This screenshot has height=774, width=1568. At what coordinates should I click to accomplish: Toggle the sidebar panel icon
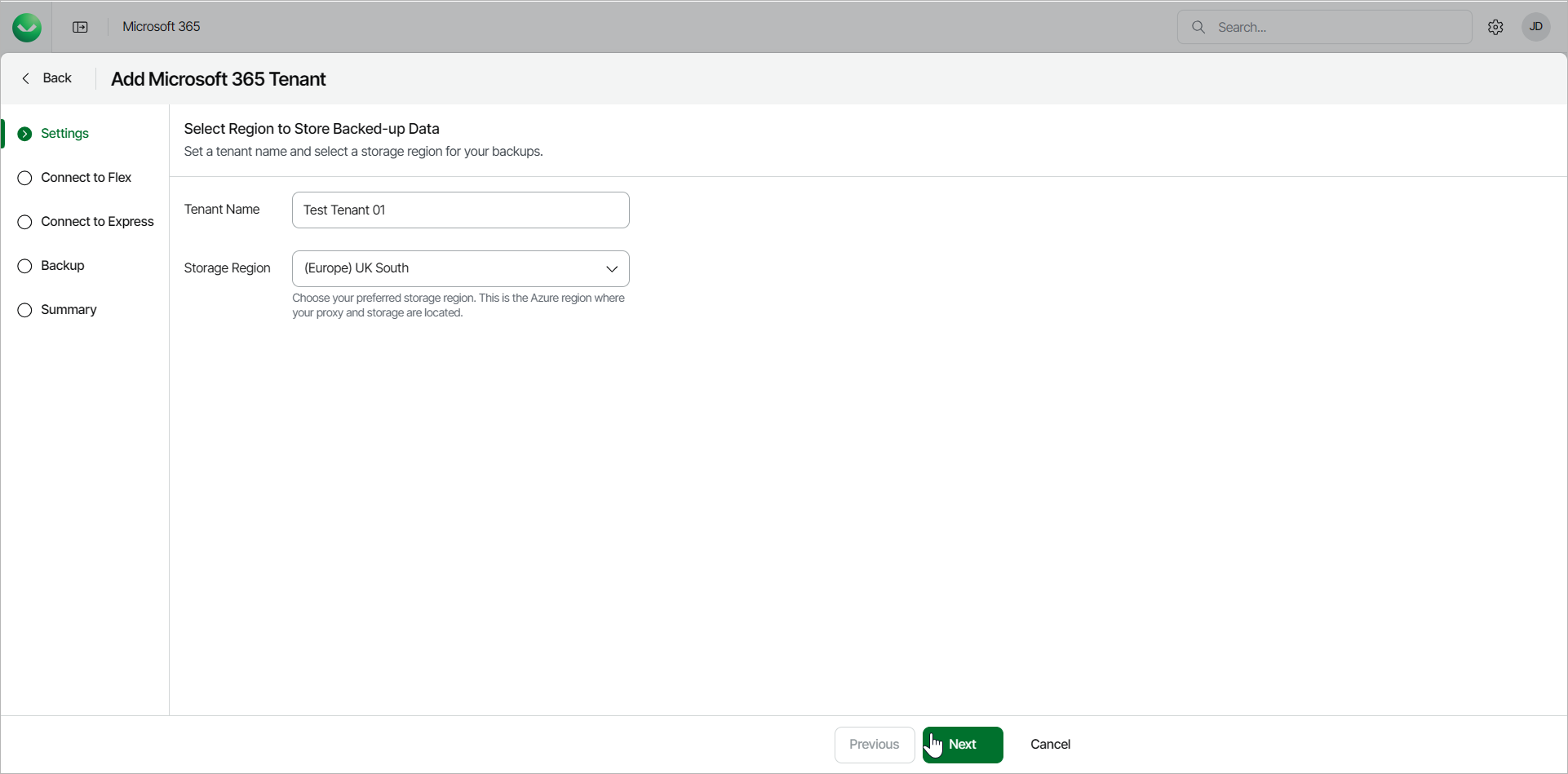pyautogui.click(x=80, y=27)
